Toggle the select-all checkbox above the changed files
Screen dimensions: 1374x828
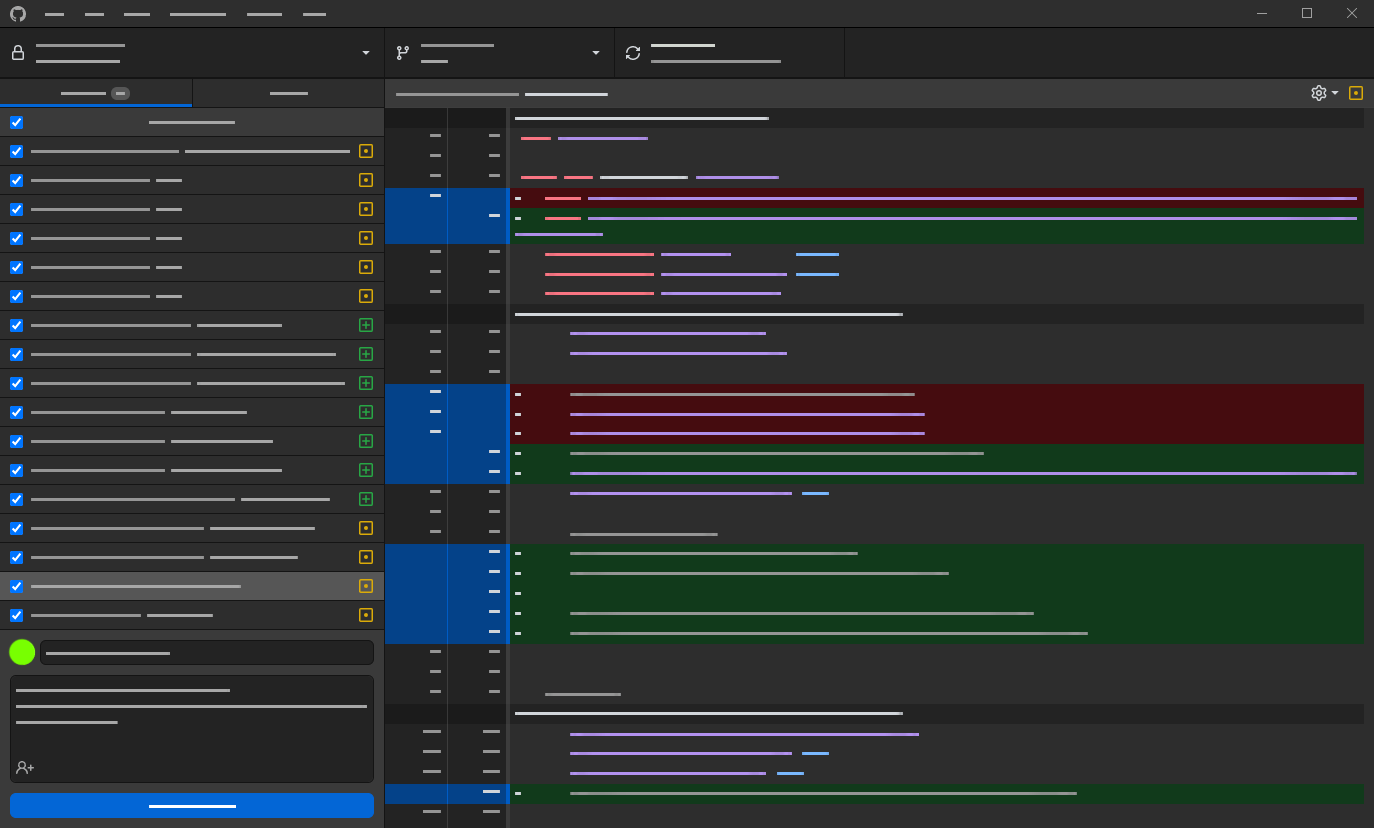tap(17, 123)
